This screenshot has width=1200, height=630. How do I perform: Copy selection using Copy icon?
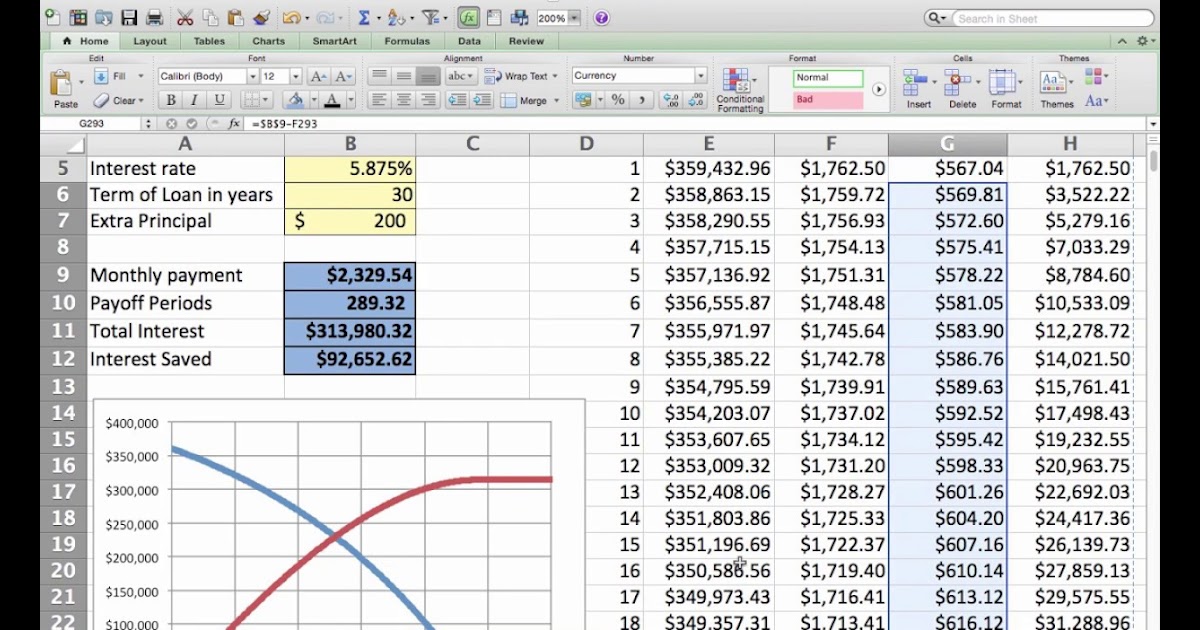coord(210,17)
